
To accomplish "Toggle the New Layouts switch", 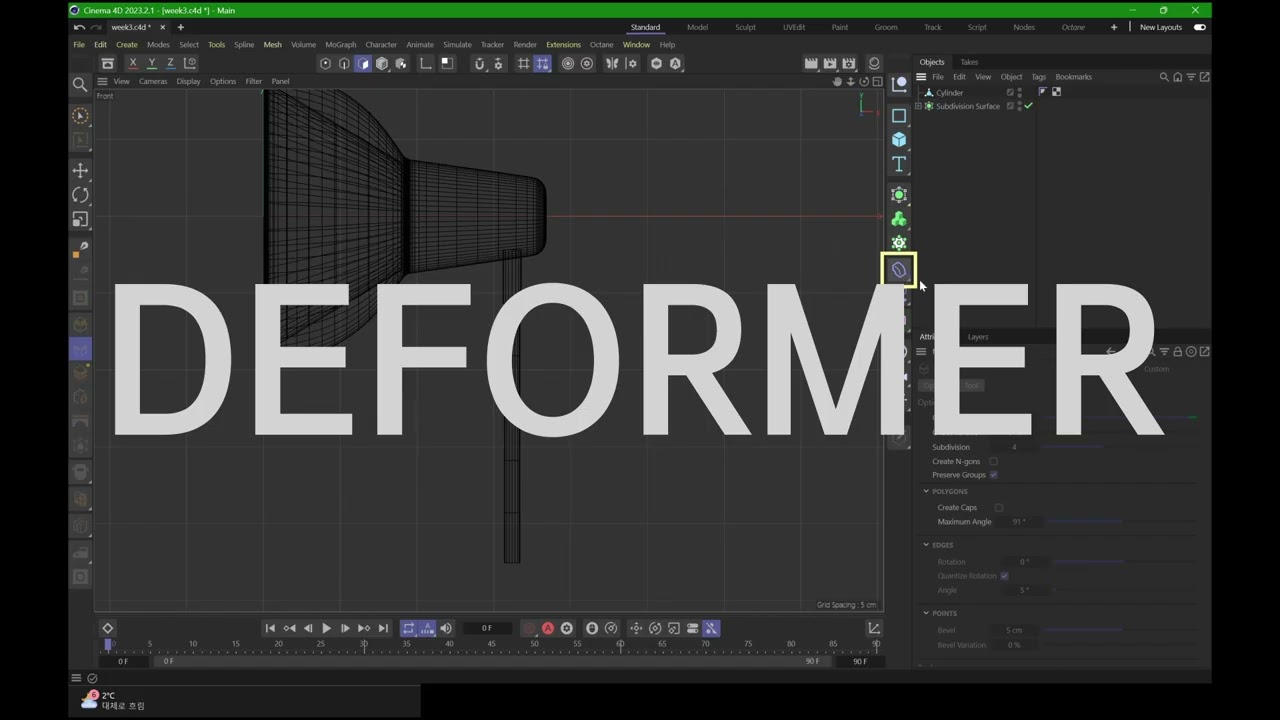I will [x=1200, y=27].
